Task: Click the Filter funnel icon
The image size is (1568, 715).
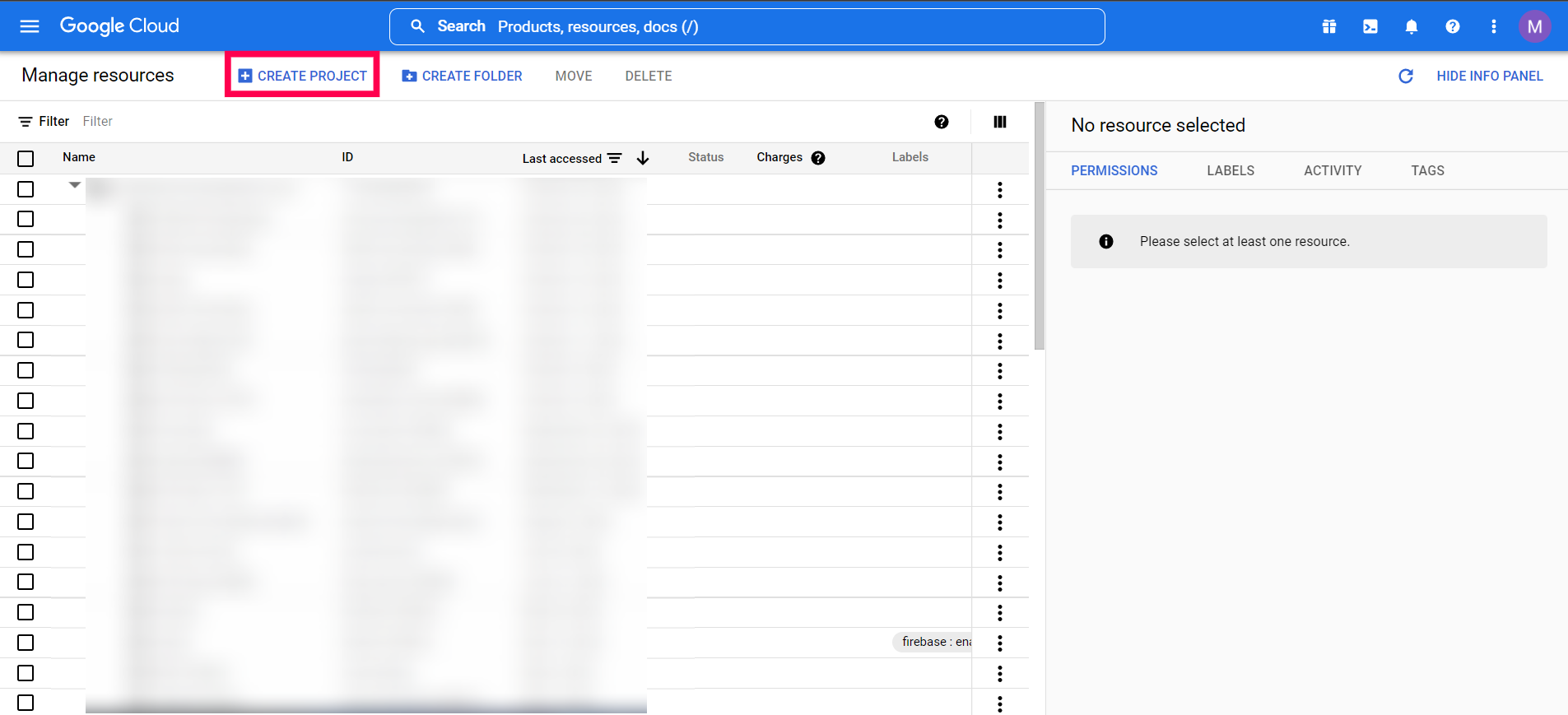Action: pyautogui.click(x=26, y=122)
